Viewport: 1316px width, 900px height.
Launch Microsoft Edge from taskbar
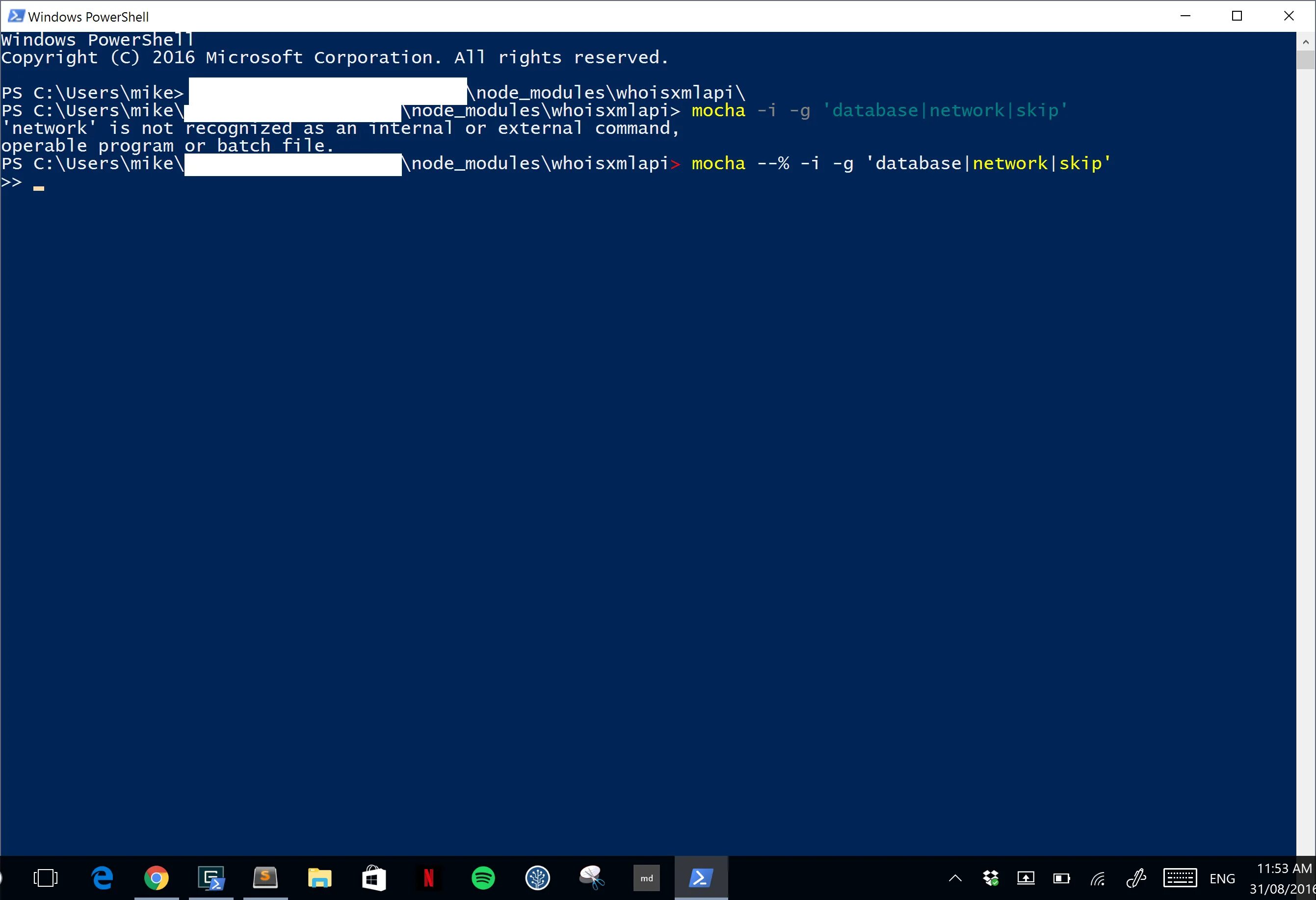coord(103,878)
